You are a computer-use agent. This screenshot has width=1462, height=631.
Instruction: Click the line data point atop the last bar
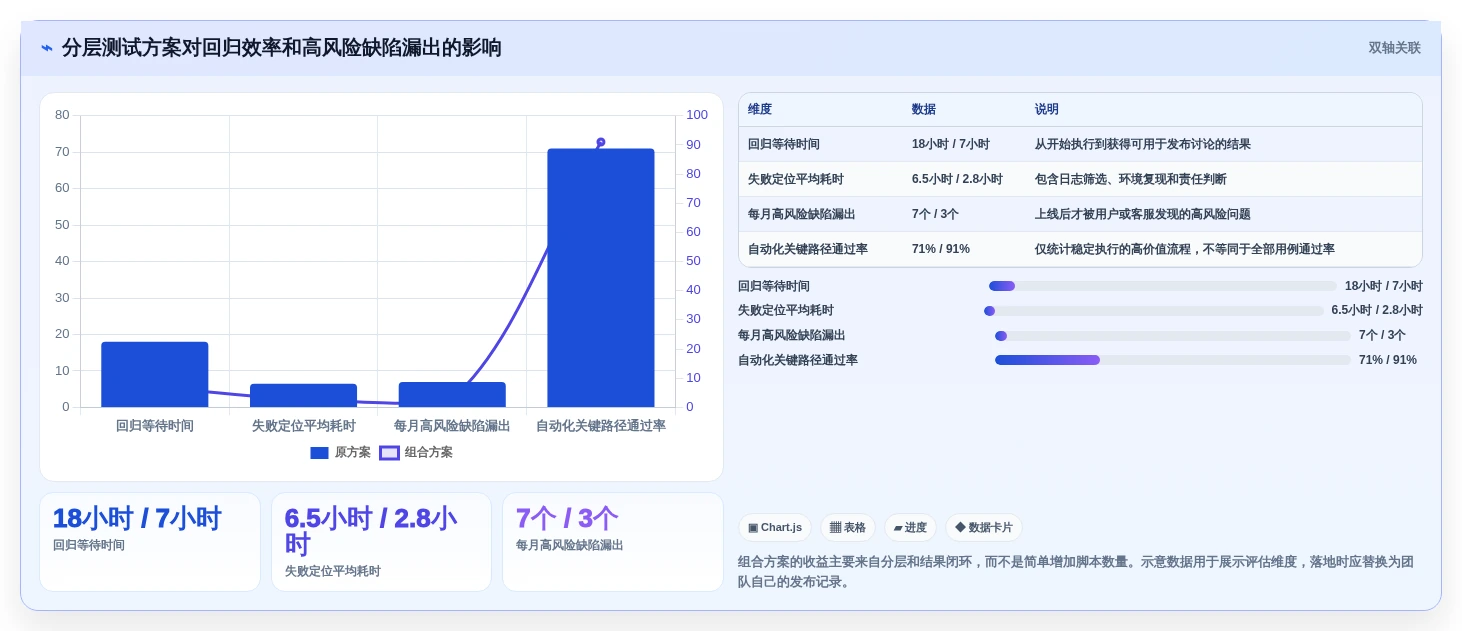tap(601, 142)
